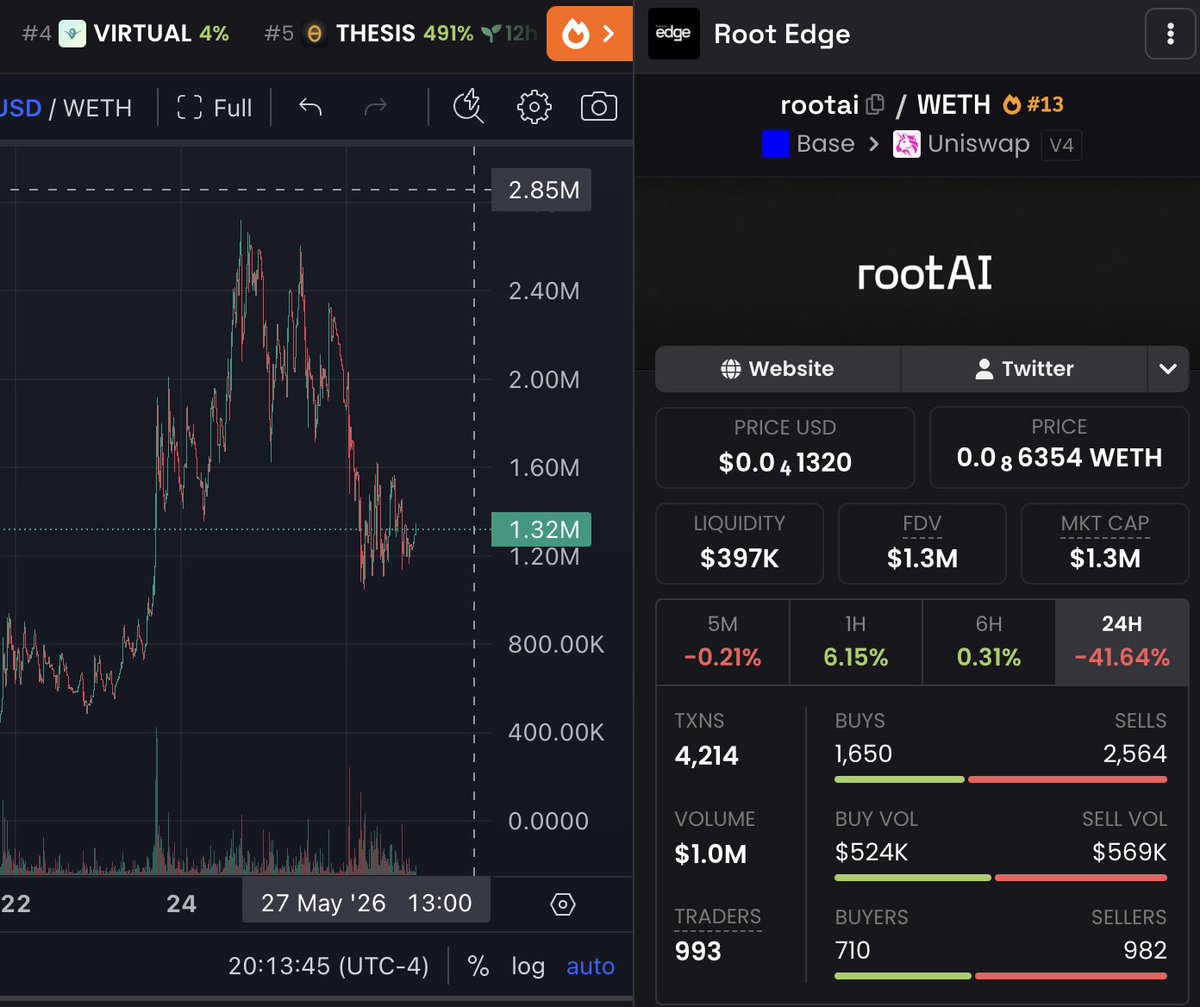Redo the chart action

[x=375, y=107]
